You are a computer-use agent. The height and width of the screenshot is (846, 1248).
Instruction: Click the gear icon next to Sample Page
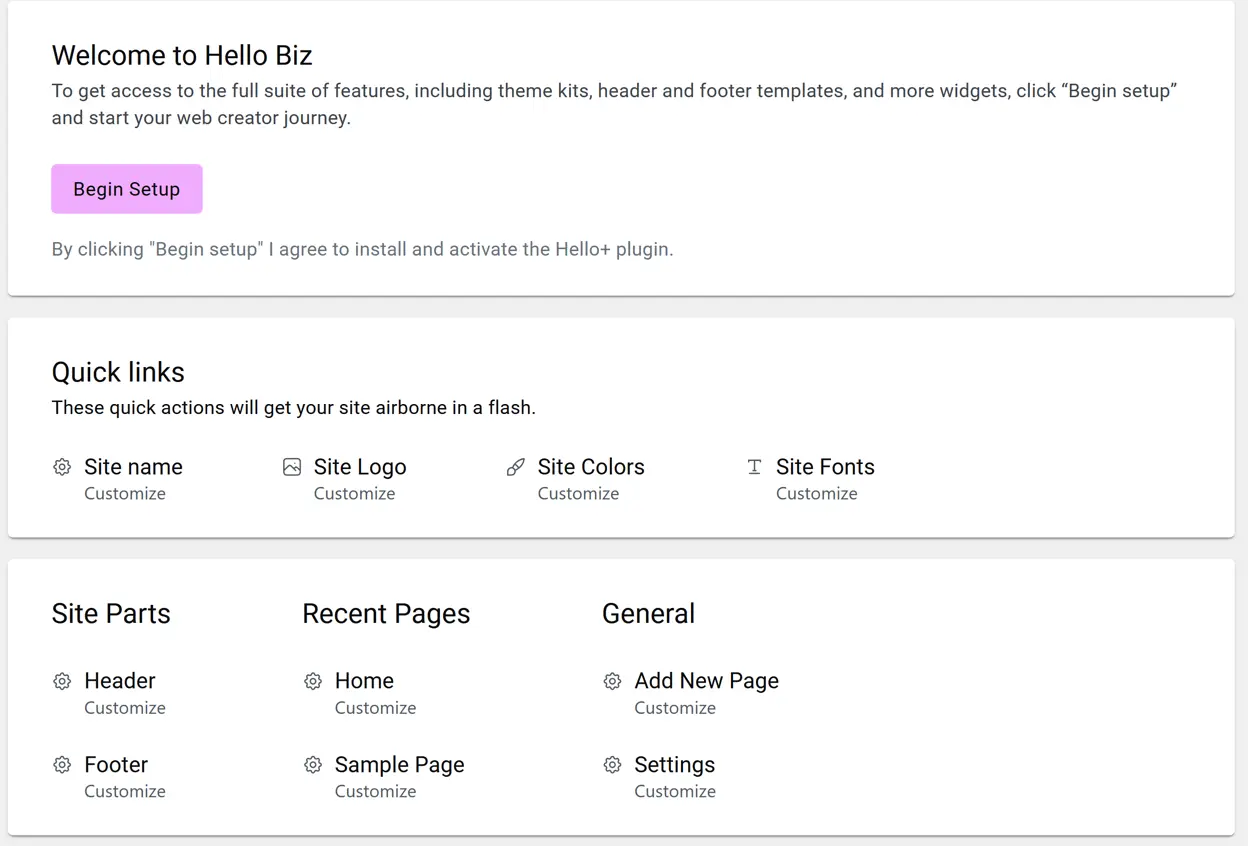click(313, 765)
